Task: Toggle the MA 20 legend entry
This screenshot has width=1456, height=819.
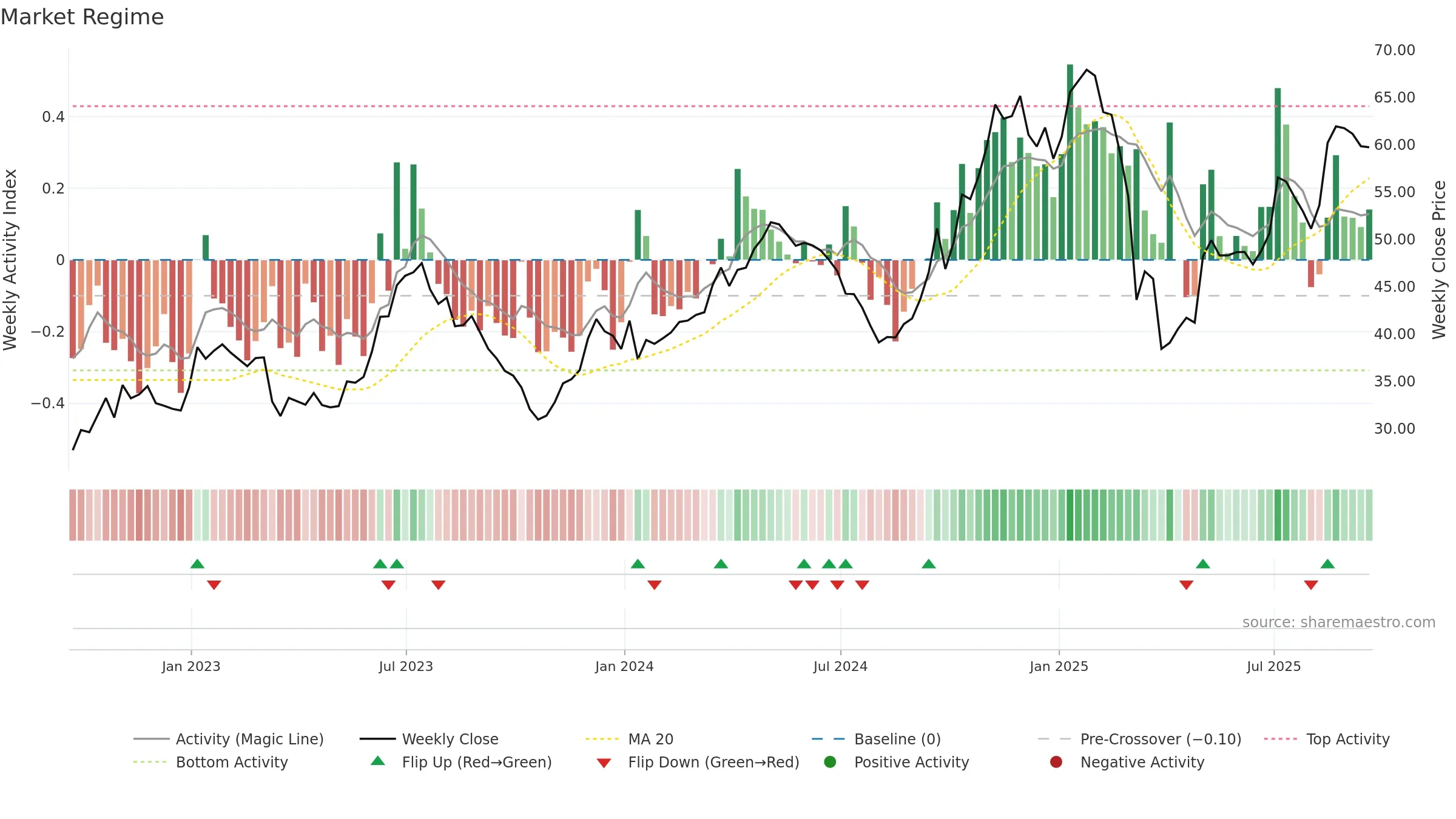Action: point(629,739)
